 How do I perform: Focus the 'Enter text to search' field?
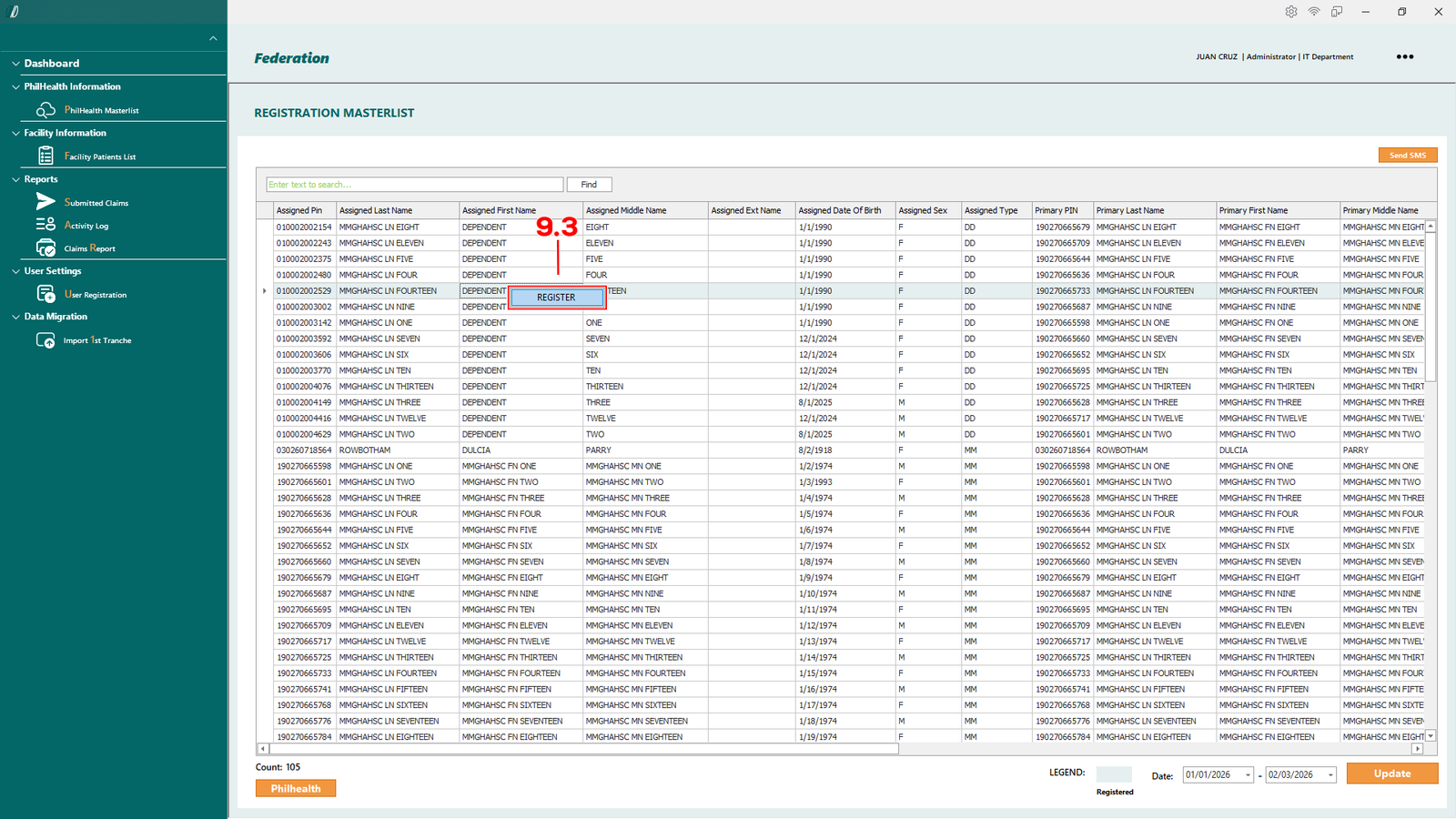[x=414, y=185]
